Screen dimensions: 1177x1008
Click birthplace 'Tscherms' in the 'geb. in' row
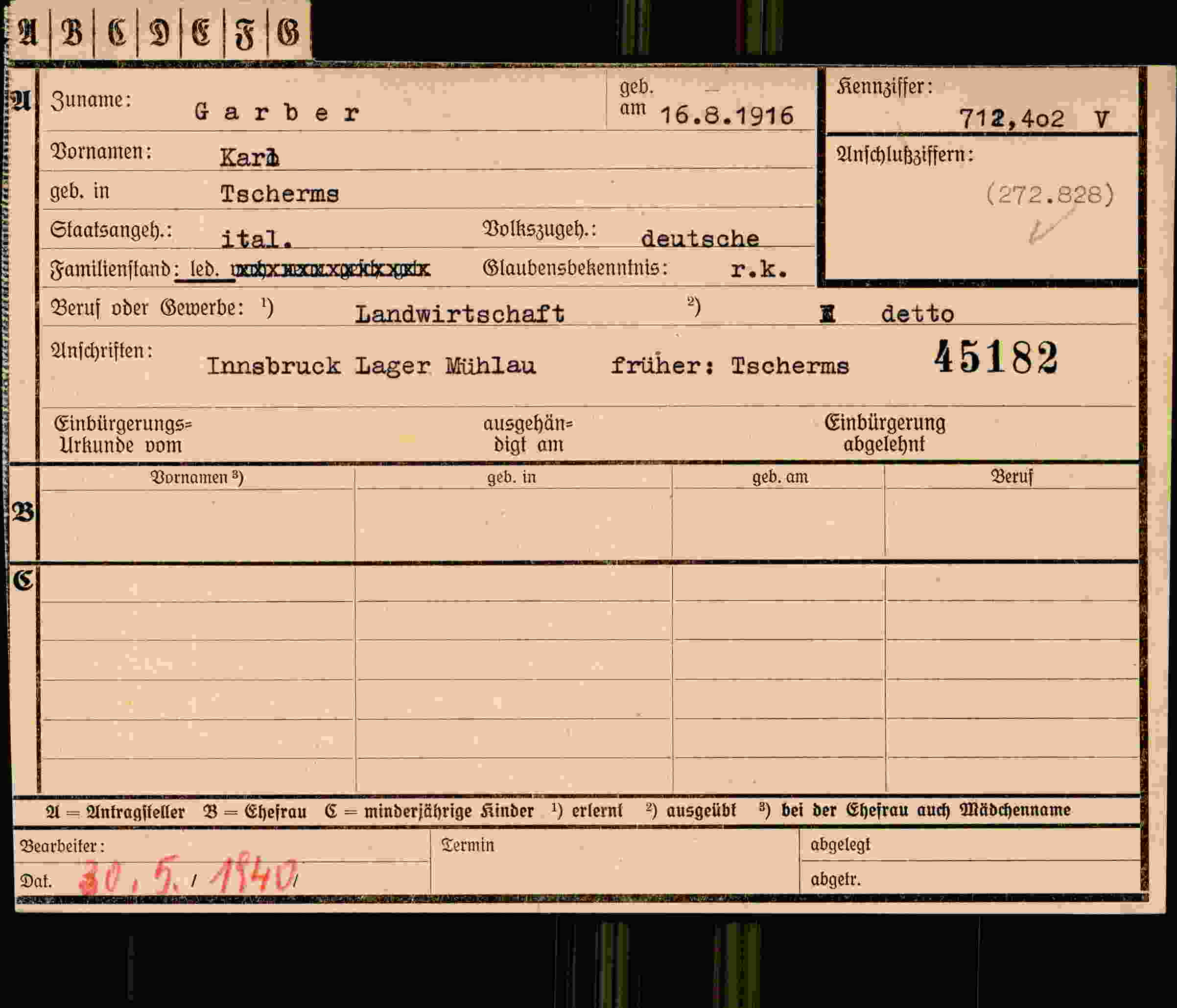(280, 194)
